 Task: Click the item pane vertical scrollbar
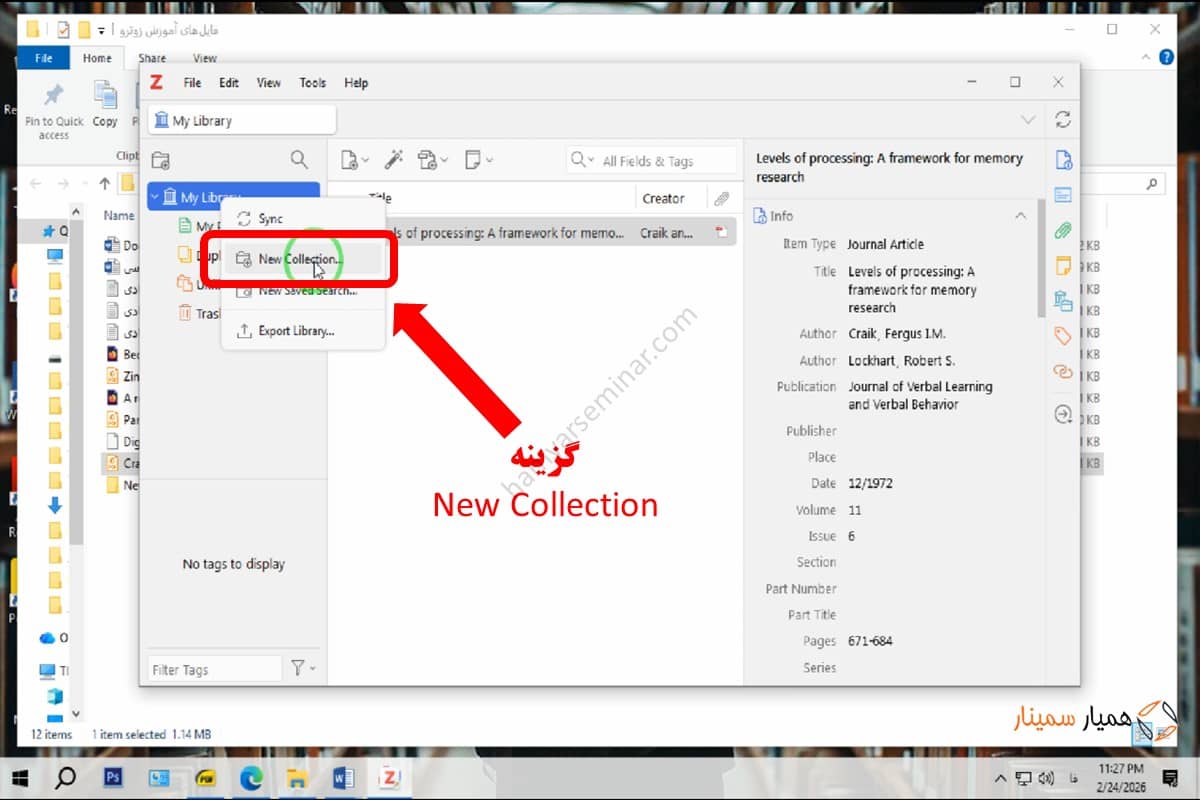(x=1041, y=258)
